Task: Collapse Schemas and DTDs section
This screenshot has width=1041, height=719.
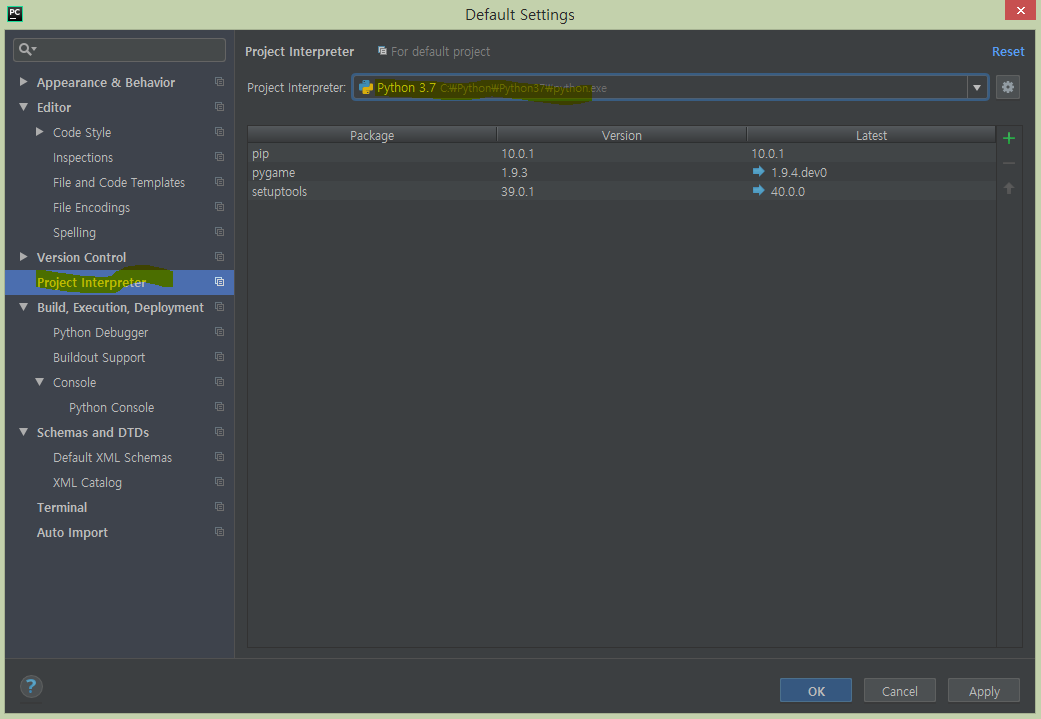Action: 23,432
